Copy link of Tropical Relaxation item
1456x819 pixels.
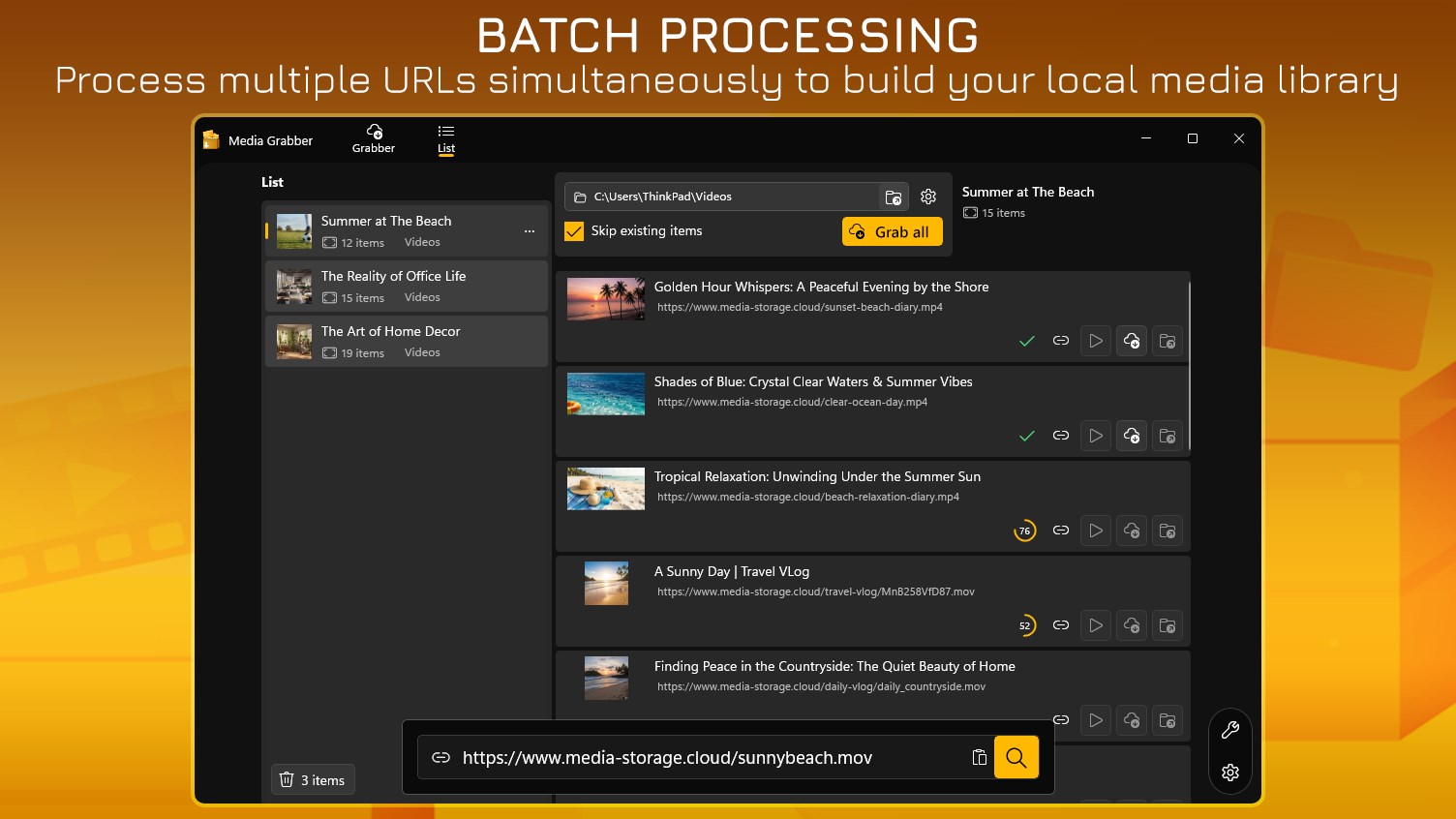tap(1061, 531)
